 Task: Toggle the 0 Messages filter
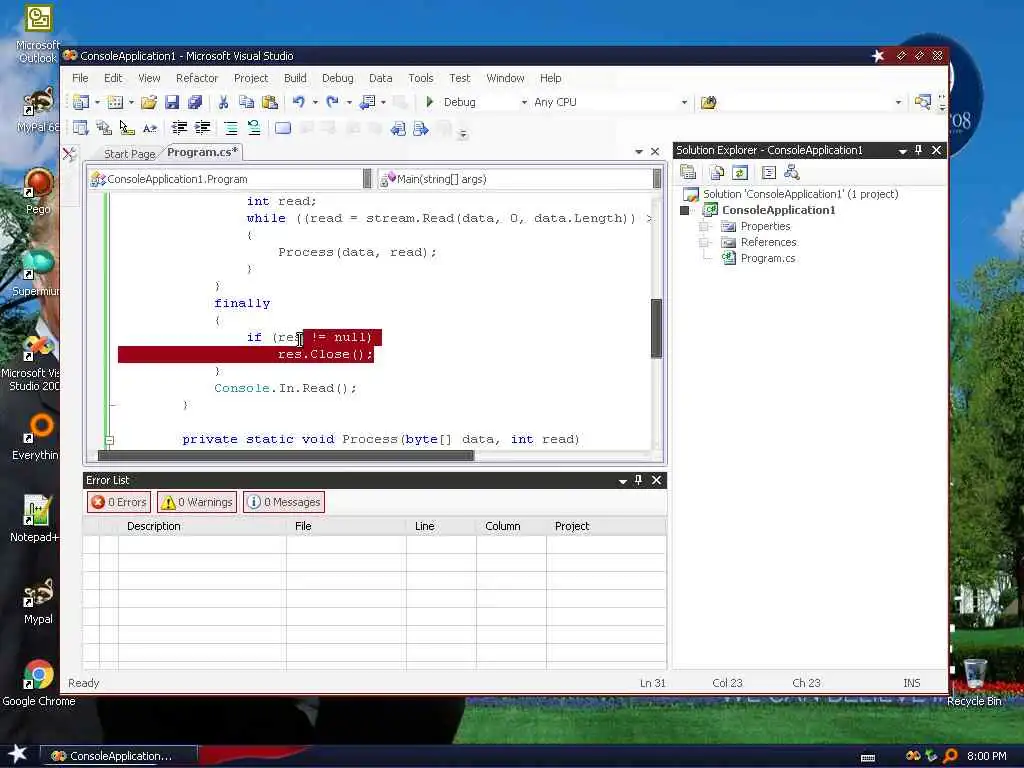coord(283,502)
